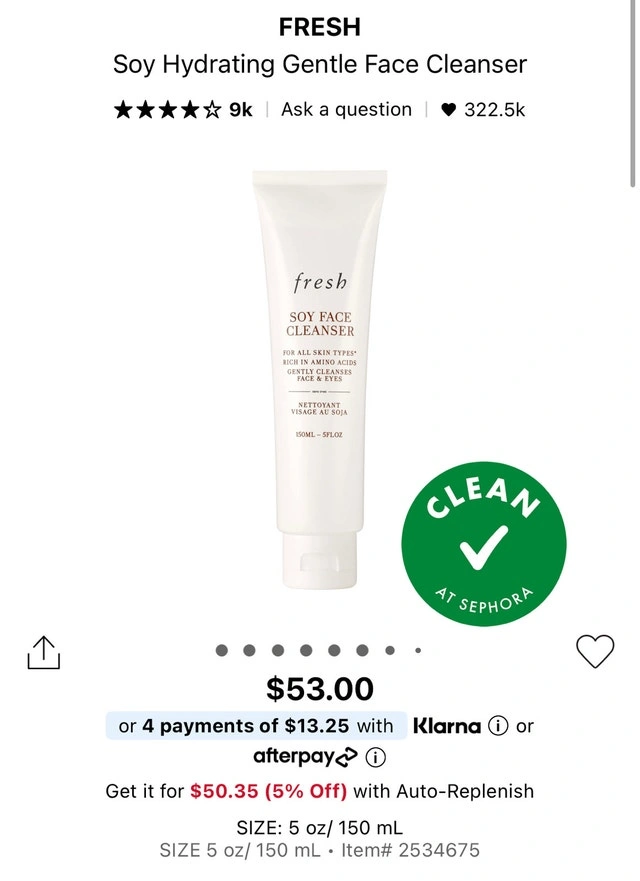This screenshot has height=881, width=640.
Task: Select first image carousel dot
Action: [x=222, y=651]
